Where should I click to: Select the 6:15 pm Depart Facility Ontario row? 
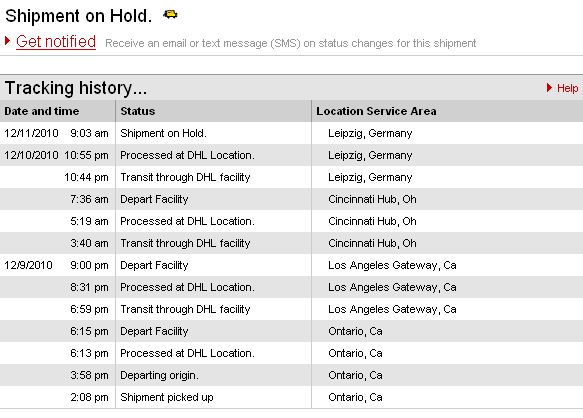(x=292, y=331)
